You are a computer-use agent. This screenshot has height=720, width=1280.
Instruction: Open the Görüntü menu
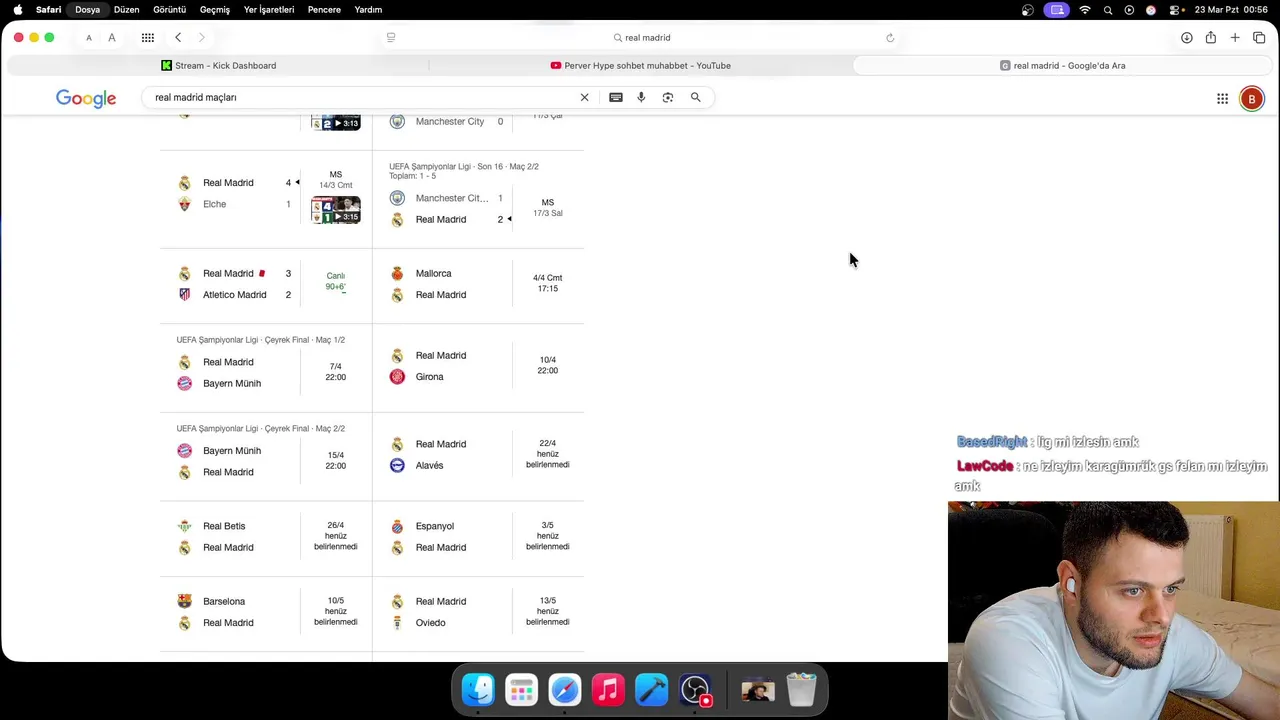(x=170, y=10)
